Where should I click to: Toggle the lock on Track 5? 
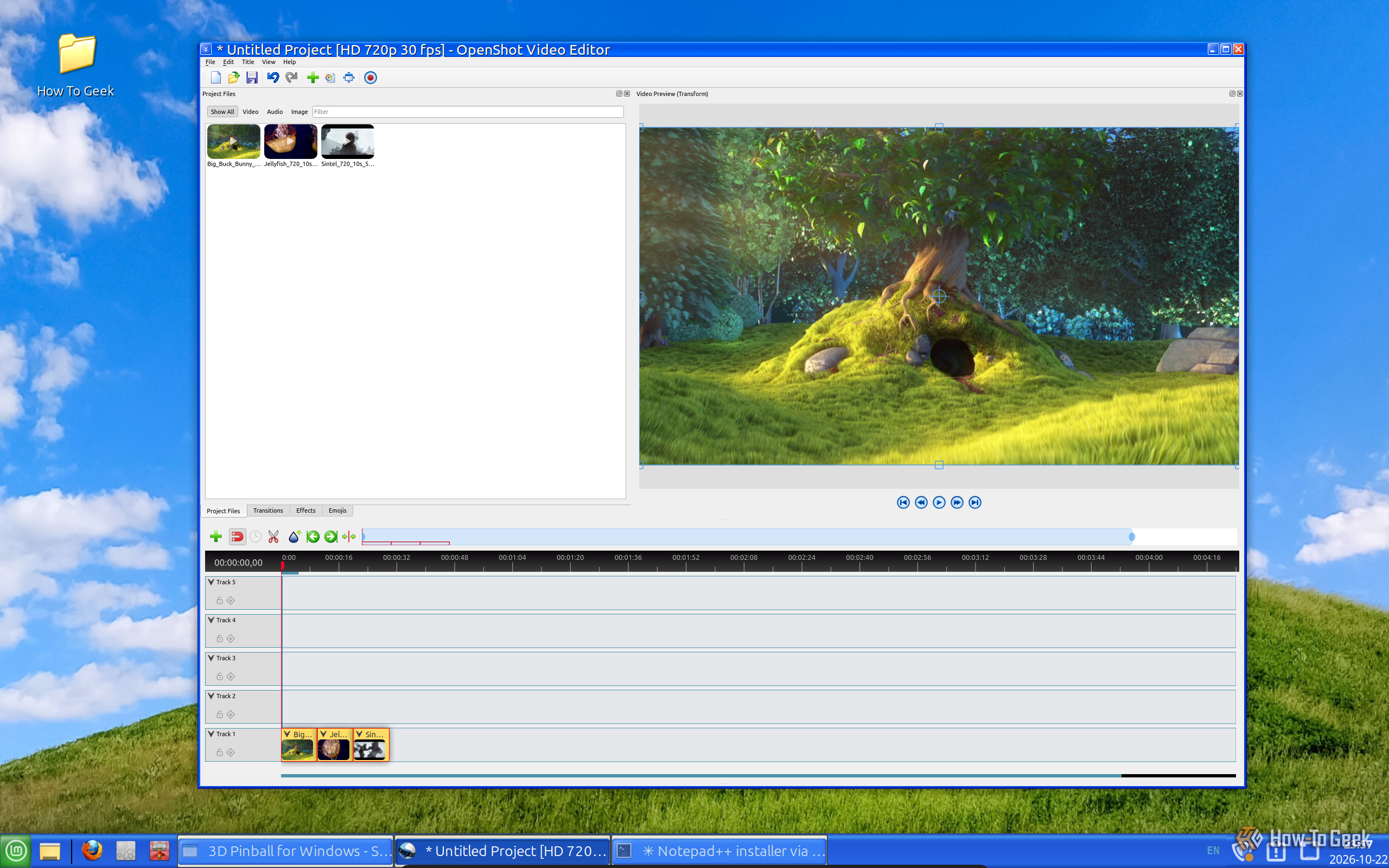pyautogui.click(x=219, y=601)
